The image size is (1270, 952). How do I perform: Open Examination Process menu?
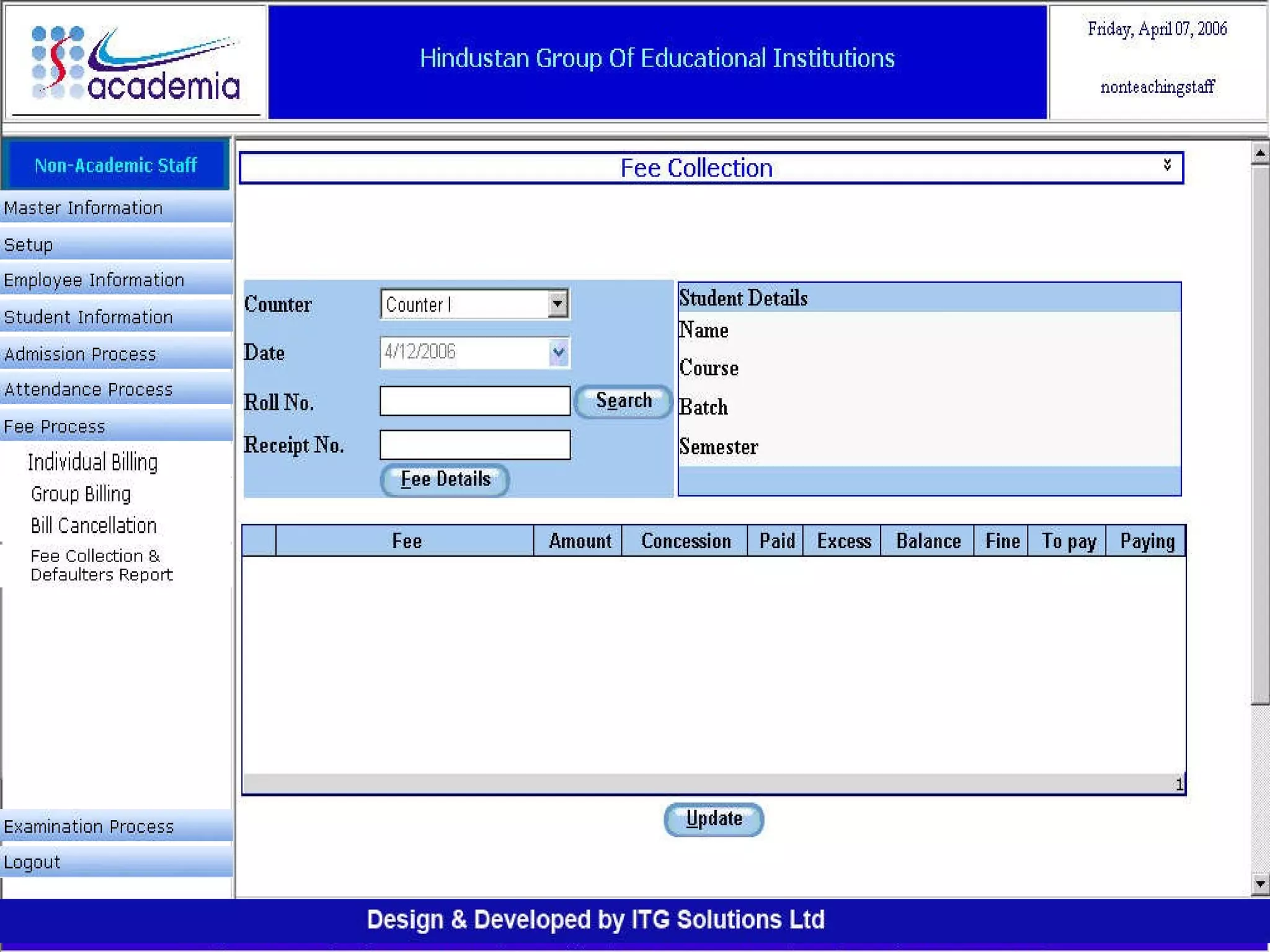pos(89,827)
